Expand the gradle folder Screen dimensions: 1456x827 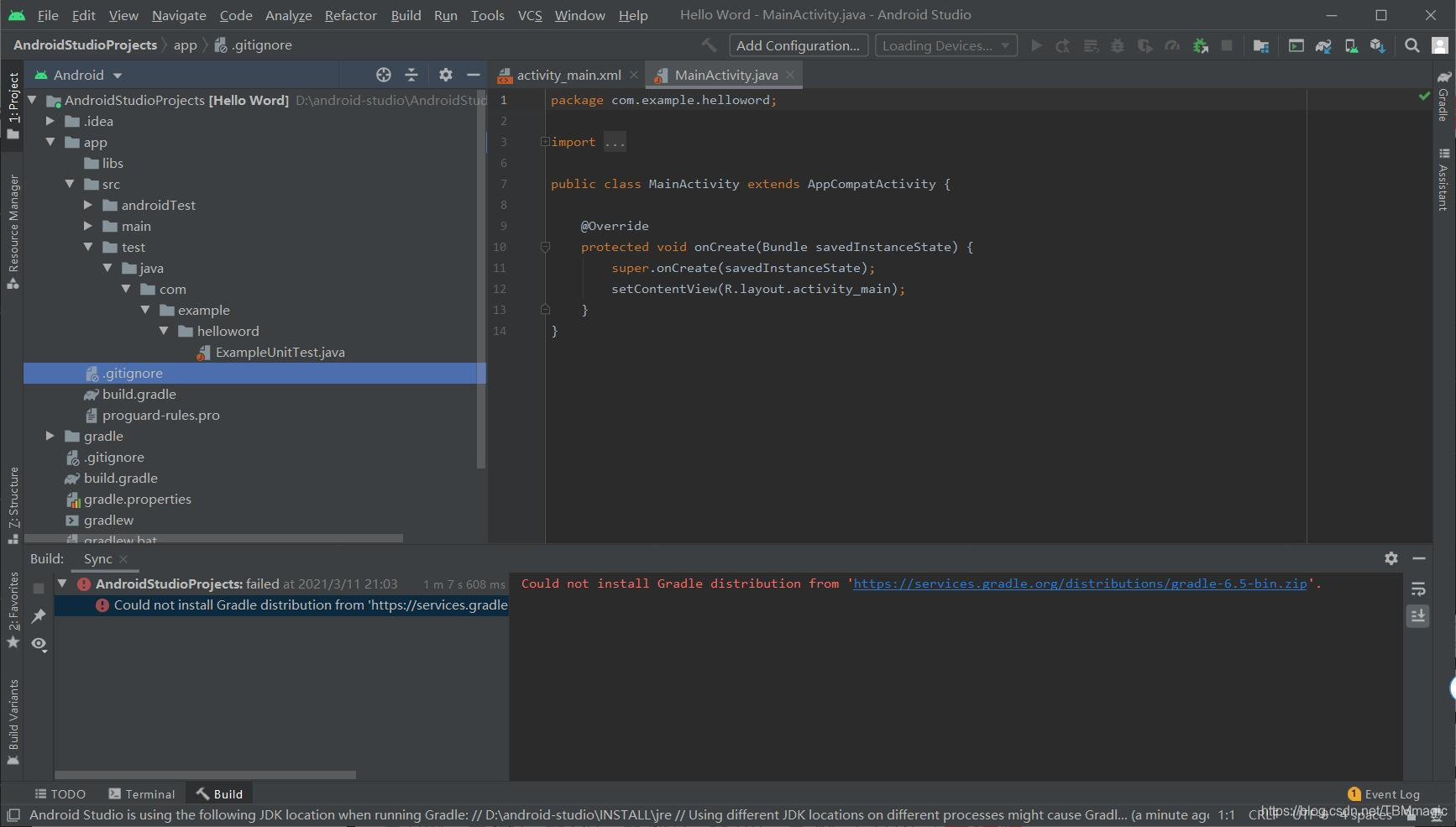click(x=50, y=436)
